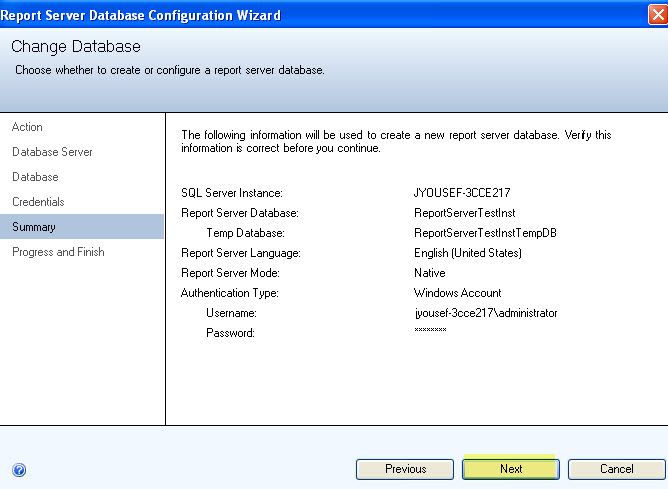Click the Report Server Database label

coord(240,213)
